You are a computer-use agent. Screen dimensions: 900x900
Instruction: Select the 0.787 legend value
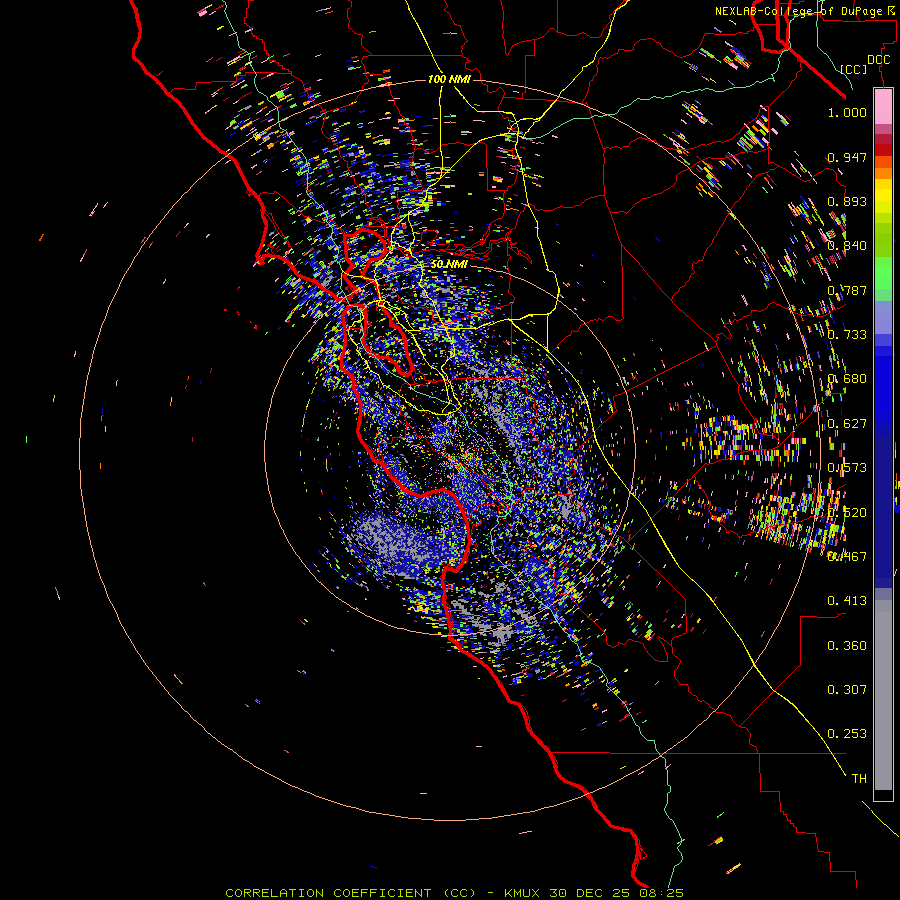[x=847, y=290]
